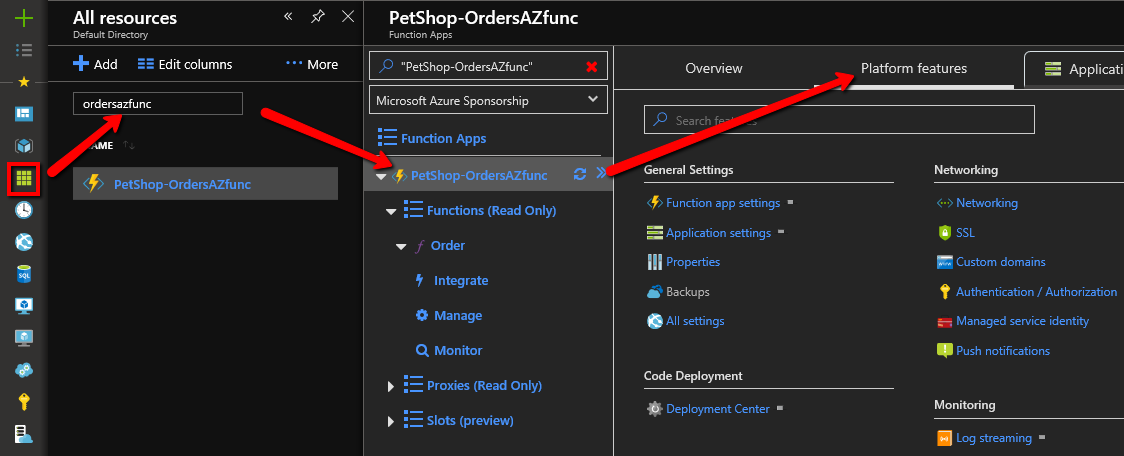The height and width of the screenshot is (456, 1124).
Task: Sort by the NAME column arrows
Action: [x=129, y=145]
